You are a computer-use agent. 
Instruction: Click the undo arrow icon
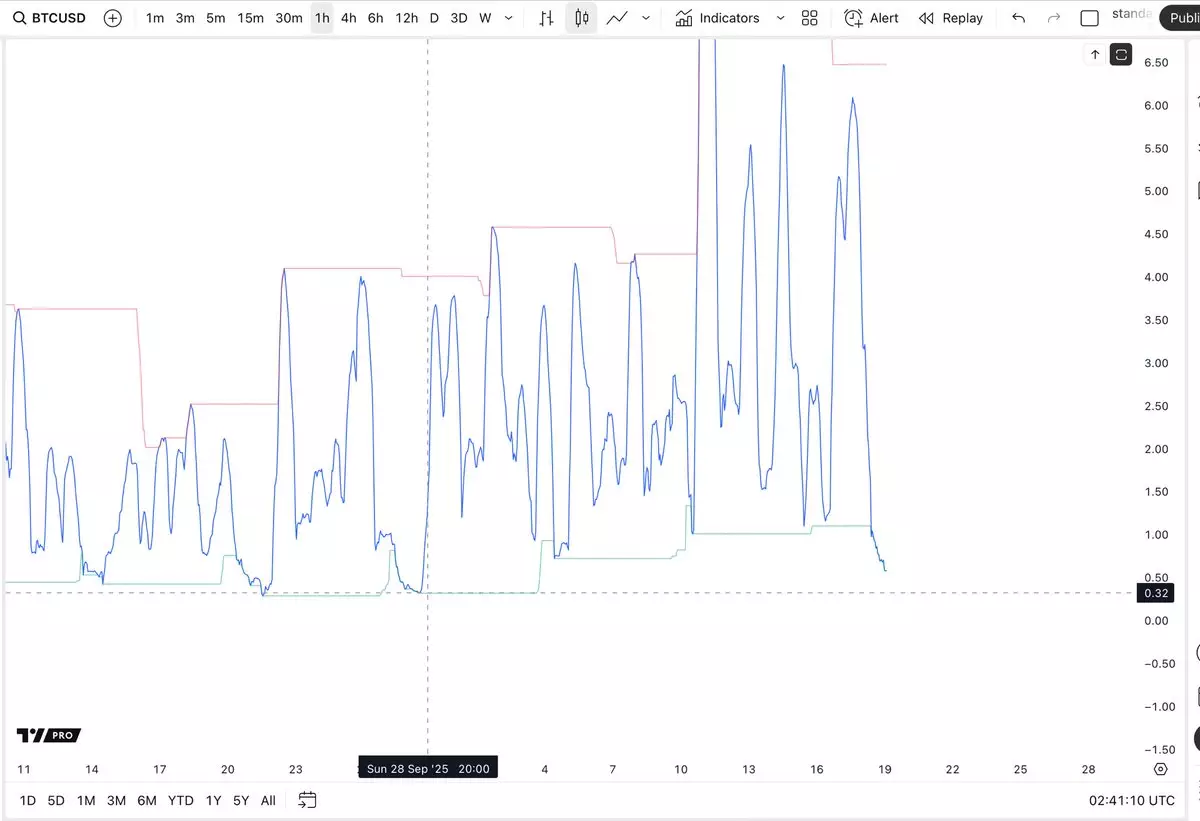[1018, 18]
